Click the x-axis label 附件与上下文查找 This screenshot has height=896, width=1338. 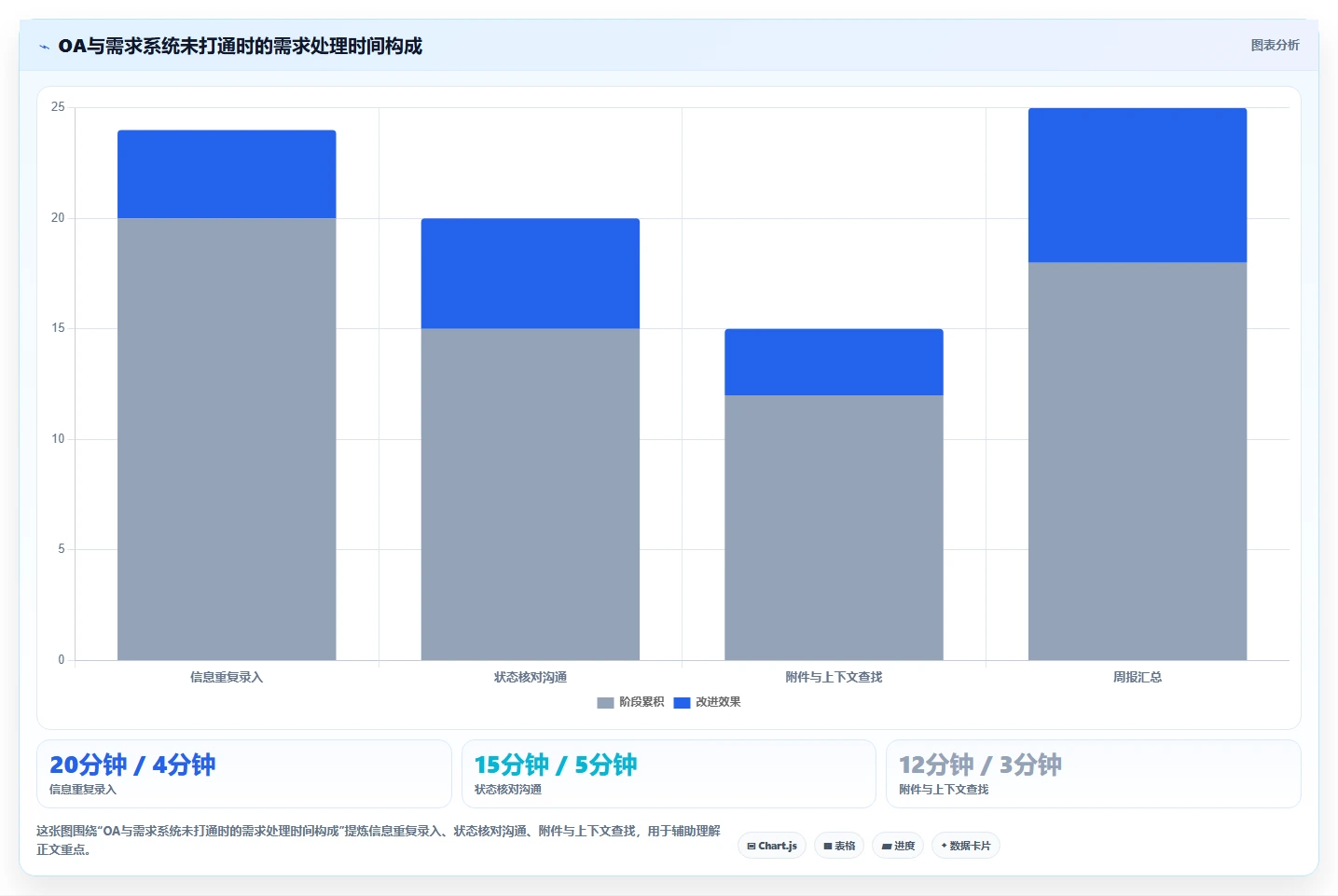click(x=834, y=677)
